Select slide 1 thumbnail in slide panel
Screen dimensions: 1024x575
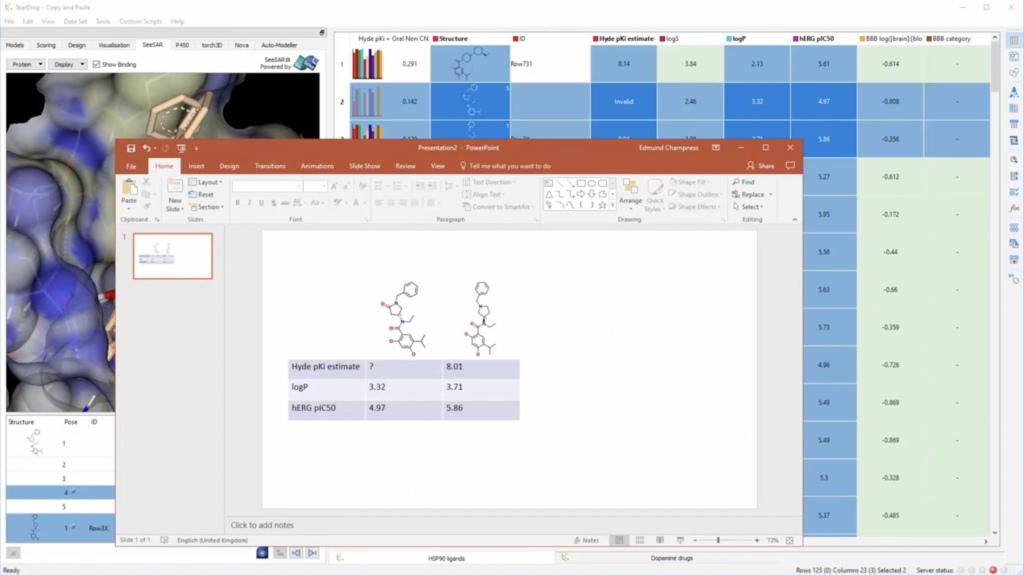(x=172, y=256)
